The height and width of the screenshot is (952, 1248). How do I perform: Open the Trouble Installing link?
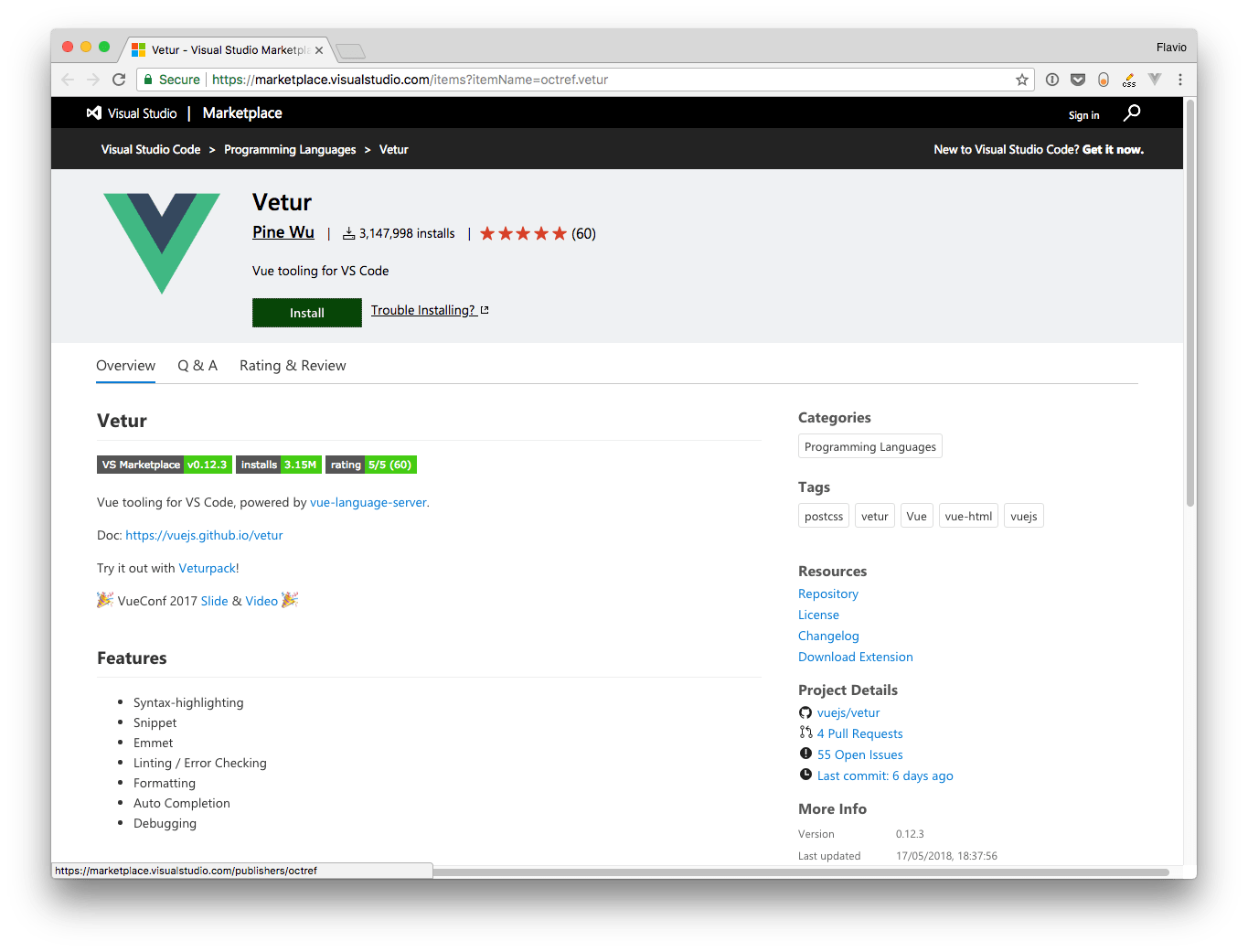430,310
